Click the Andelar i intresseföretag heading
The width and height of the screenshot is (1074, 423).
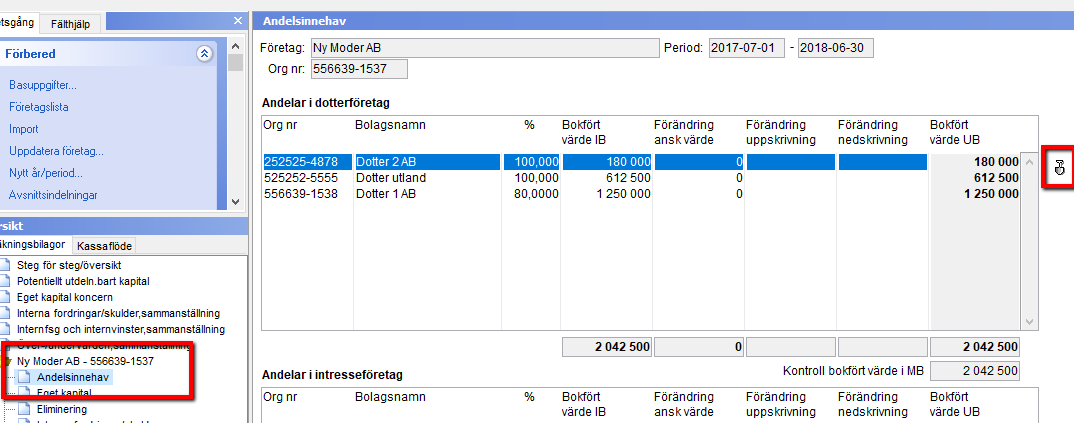(x=332, y=375)
